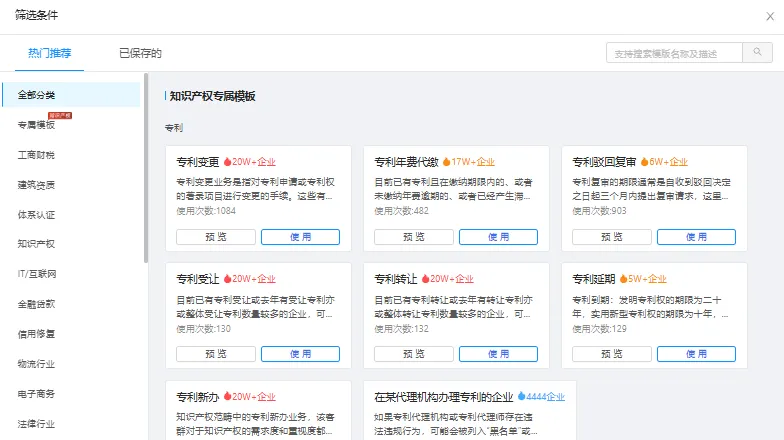784x440 pixels.
Task: Click the 专利驳回复审 card title
Action: pyautogui.click(x=604, y=162)
